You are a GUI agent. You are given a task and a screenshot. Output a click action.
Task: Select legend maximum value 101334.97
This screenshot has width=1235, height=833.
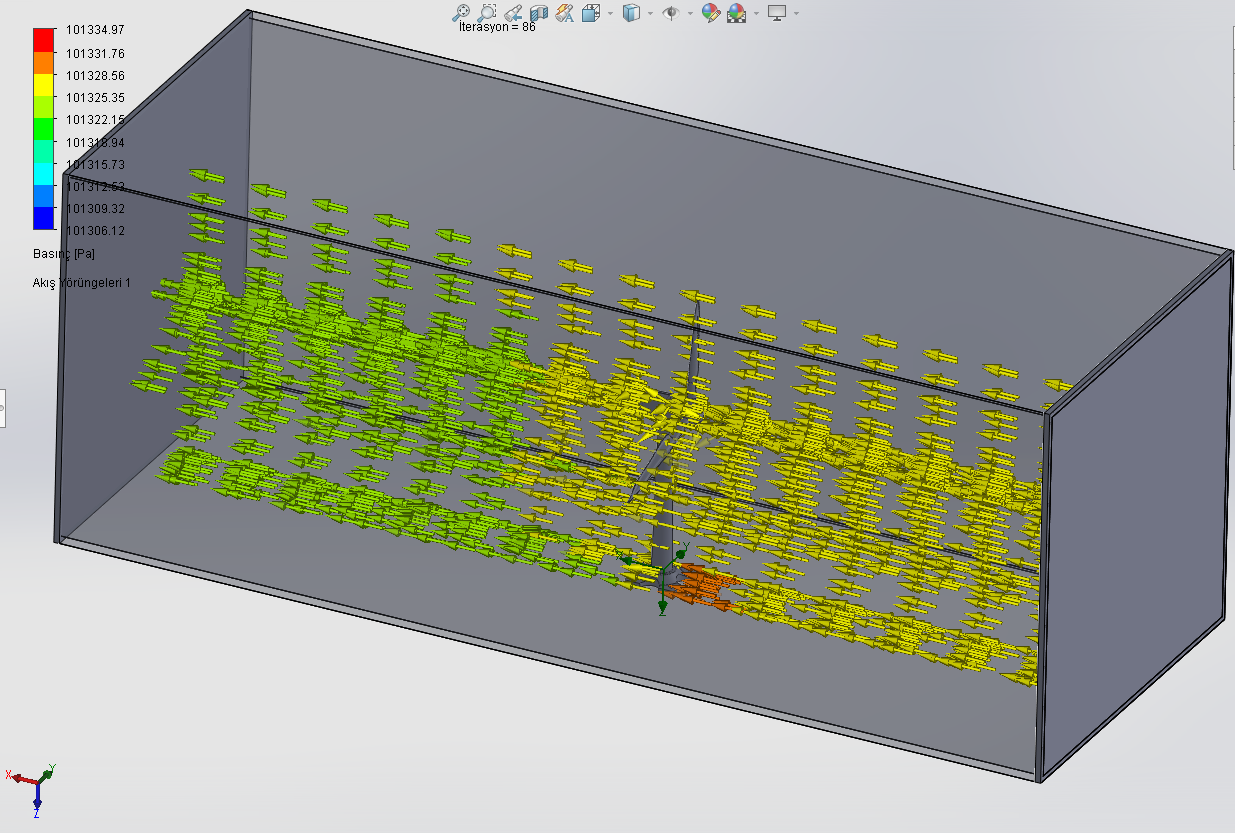click(95, 31)
